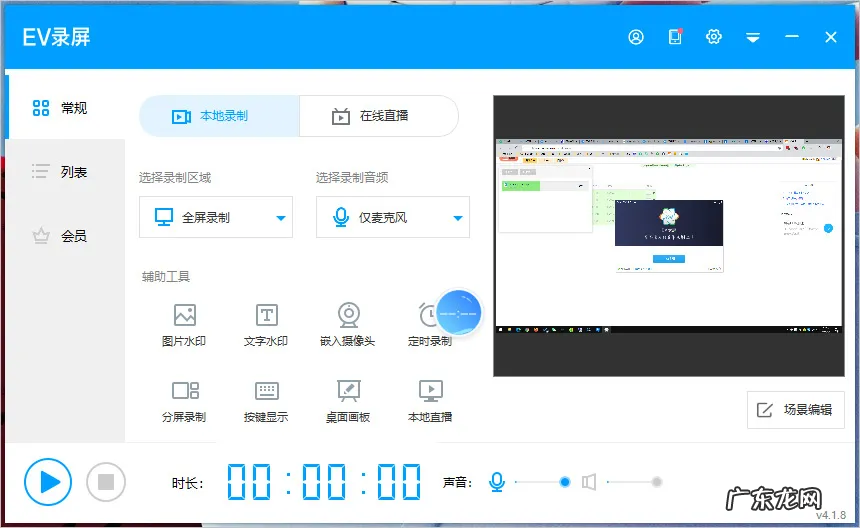This screenshot has width=860, height=528.
Task: Click the screen preview thumbnail
Action: point(669,236)
